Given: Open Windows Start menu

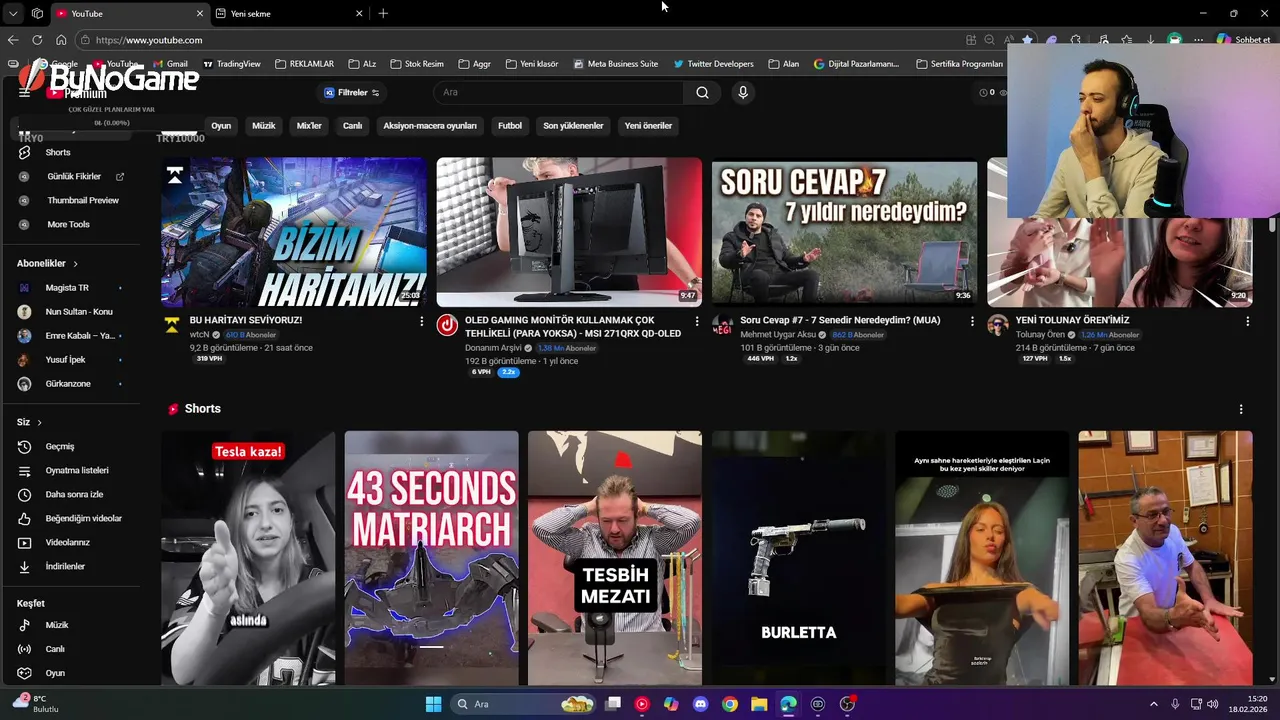Looking at the screenshot, I should 433,704.
